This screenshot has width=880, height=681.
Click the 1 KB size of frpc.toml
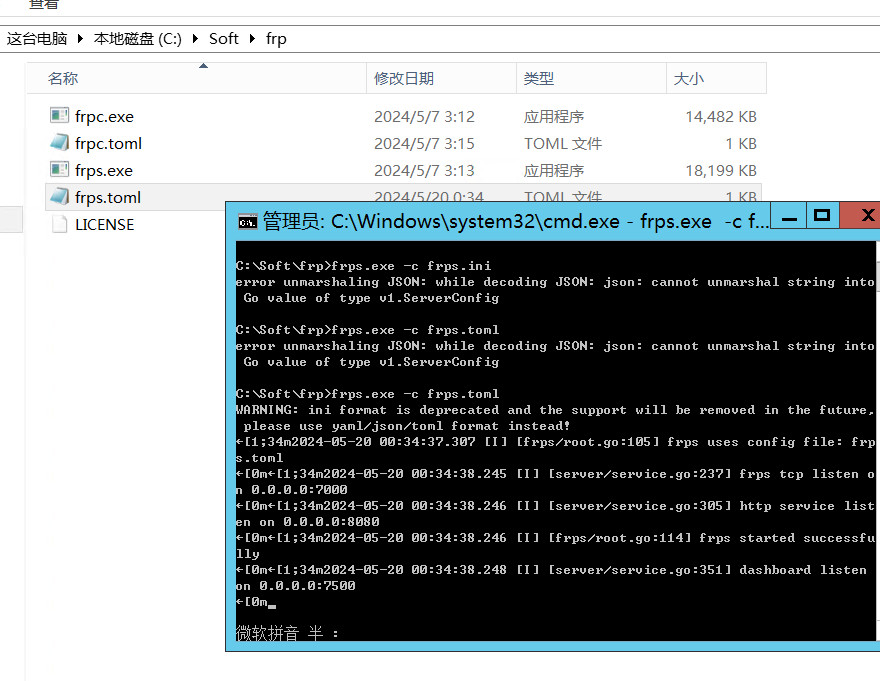tap(741, 143)
